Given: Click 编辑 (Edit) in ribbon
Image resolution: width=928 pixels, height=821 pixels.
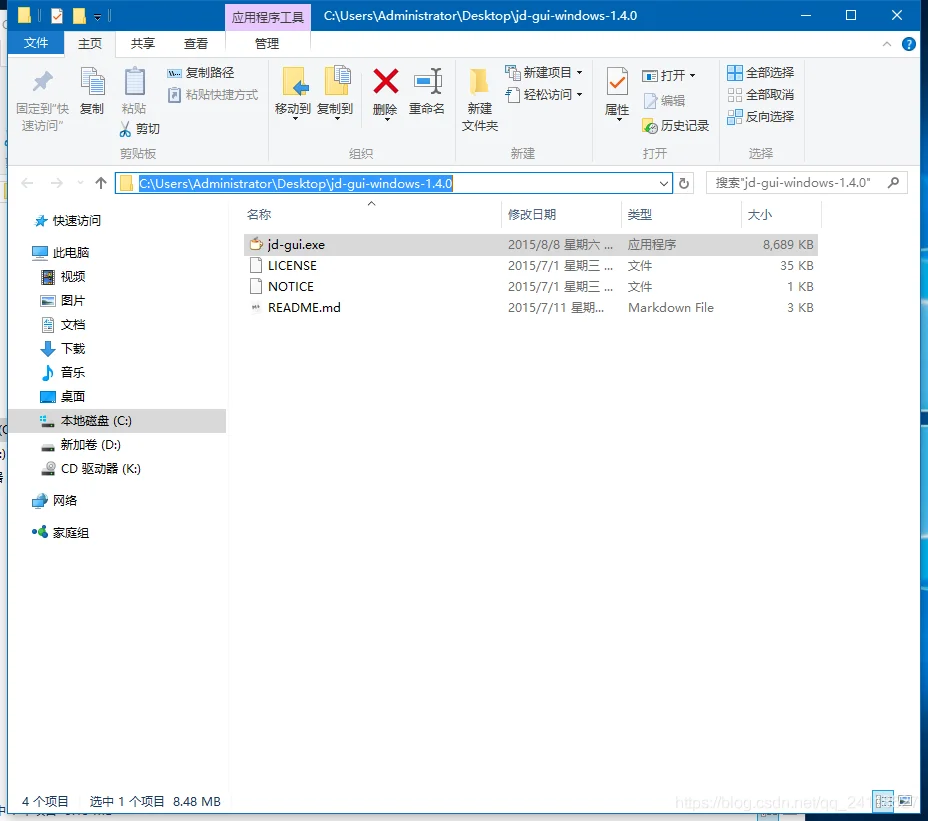Looking at the screenshot, I should click(664, 101).
